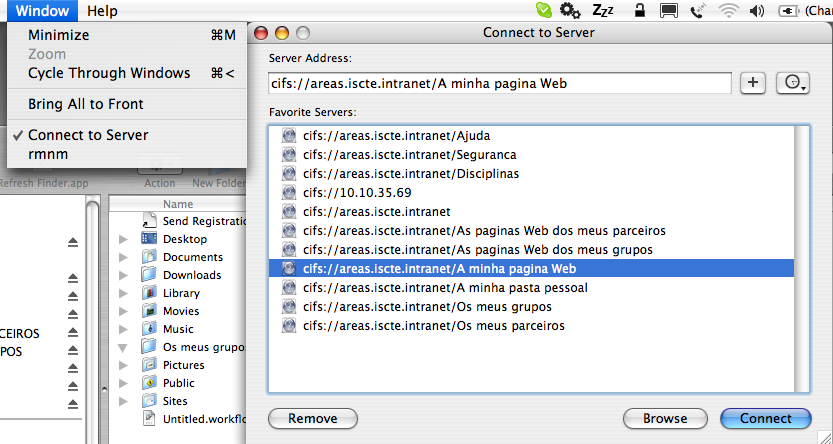Open the gears menu bar icon
Screen dimensions: 833x444
[570, 10]
